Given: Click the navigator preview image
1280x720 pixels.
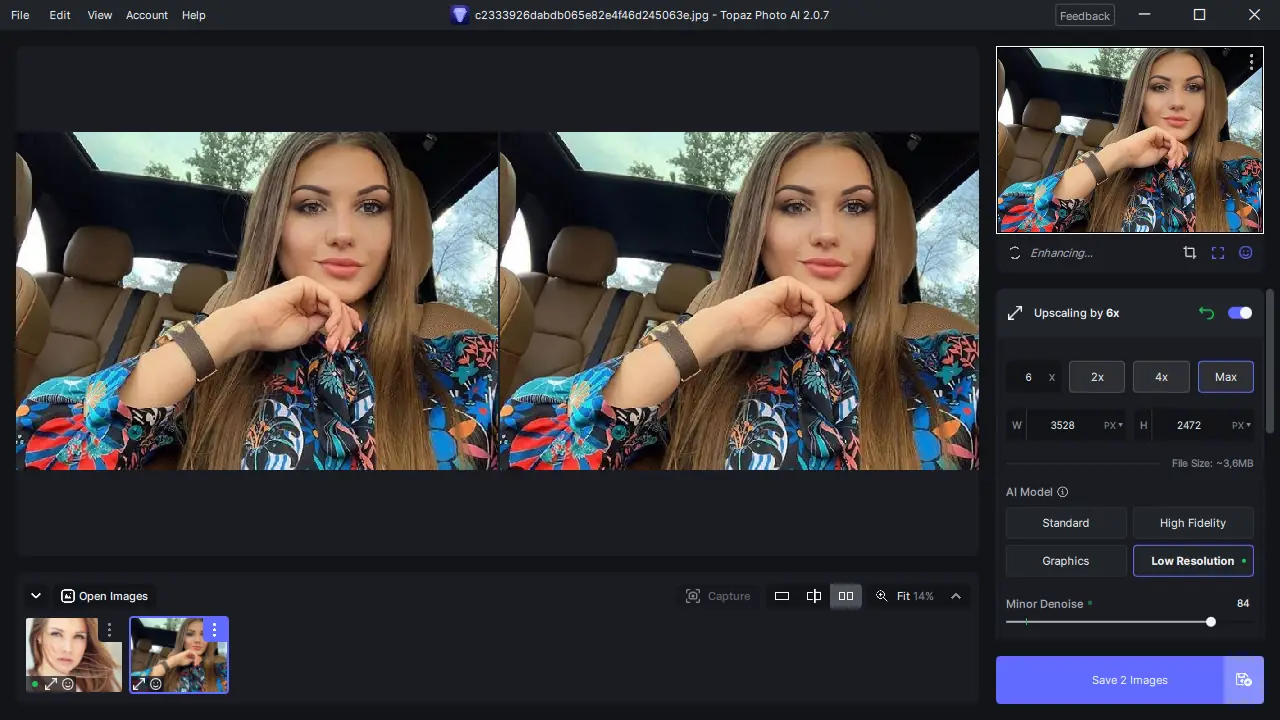Looking at the screenshot, I should click(x=1130, y=140).
